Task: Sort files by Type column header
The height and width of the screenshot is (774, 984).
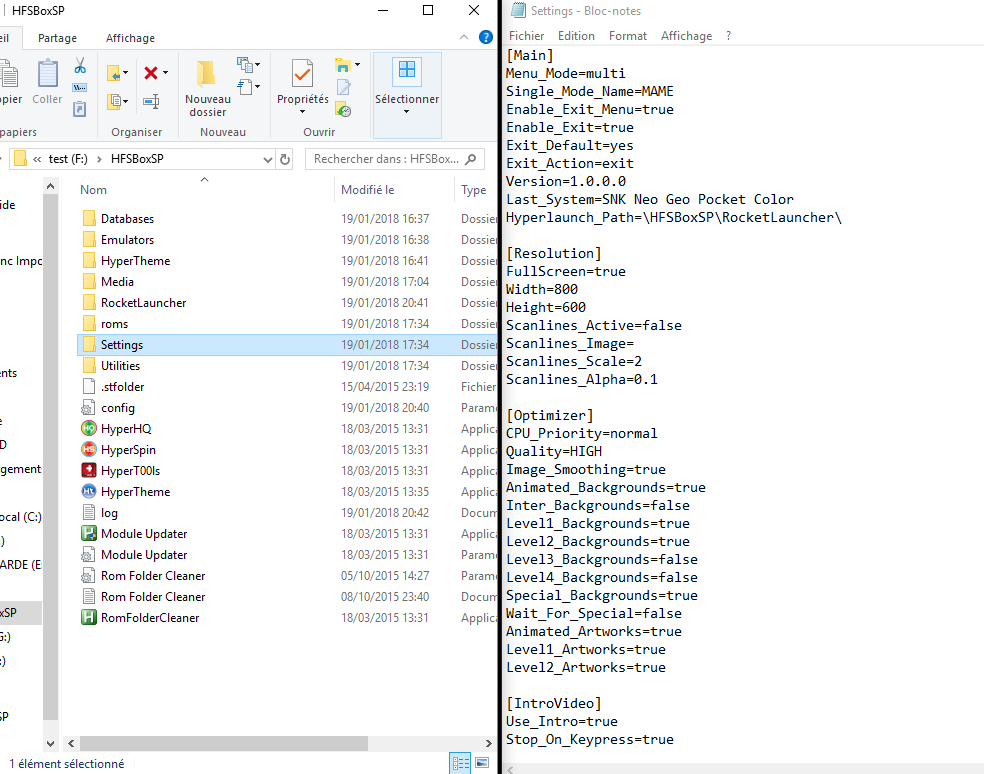Action: pyautogui.click(x=473, y=190)
